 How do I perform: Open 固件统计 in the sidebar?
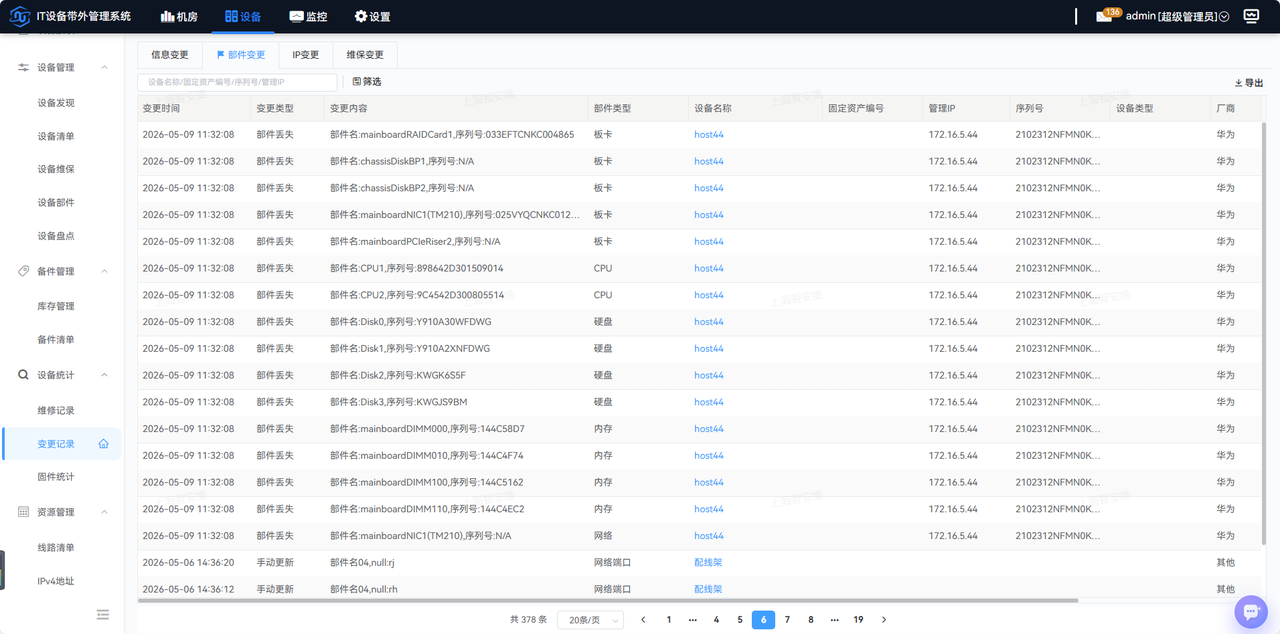click(x=56, y=477)
